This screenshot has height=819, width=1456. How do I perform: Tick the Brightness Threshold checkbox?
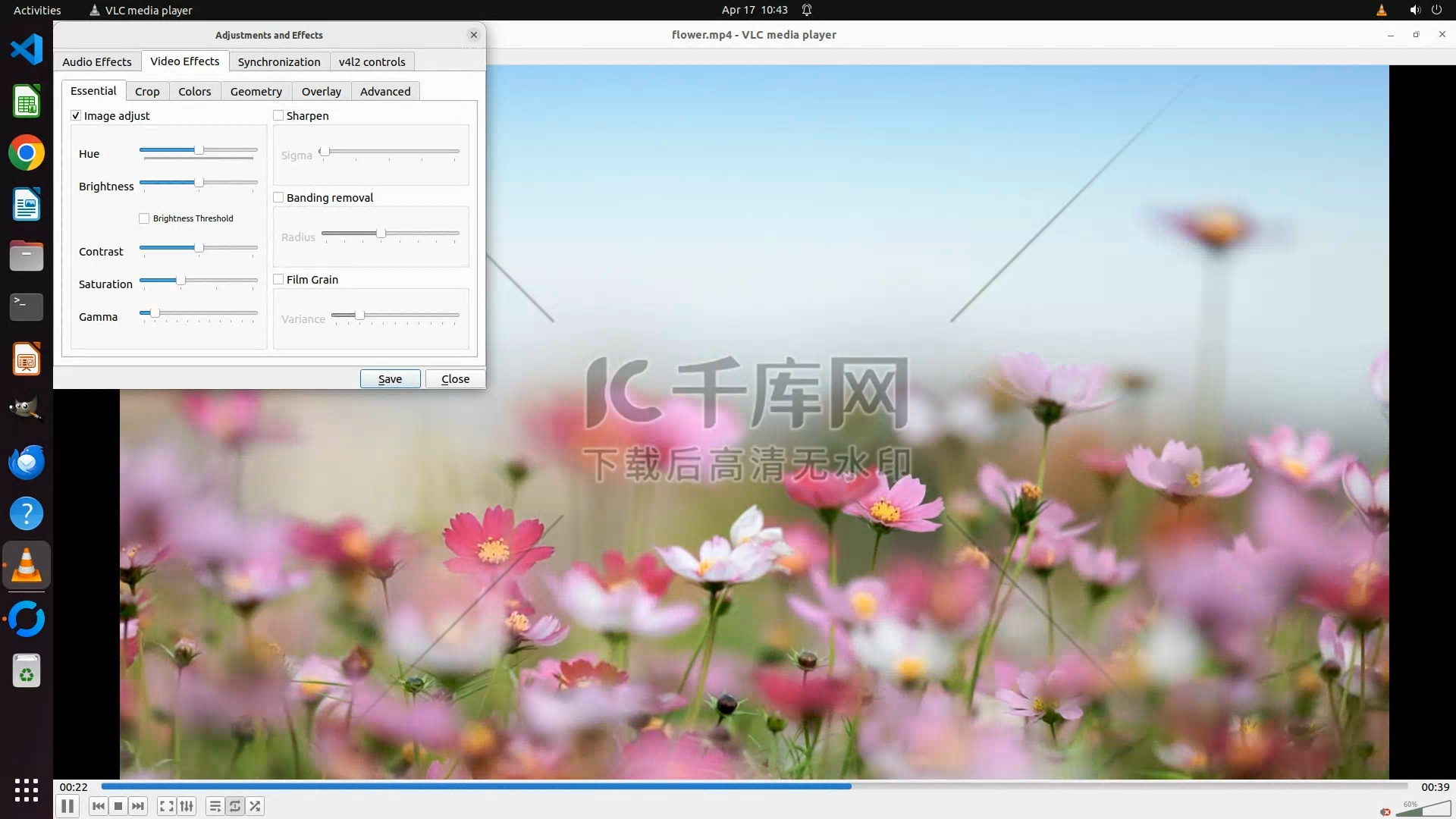point(144,218)
